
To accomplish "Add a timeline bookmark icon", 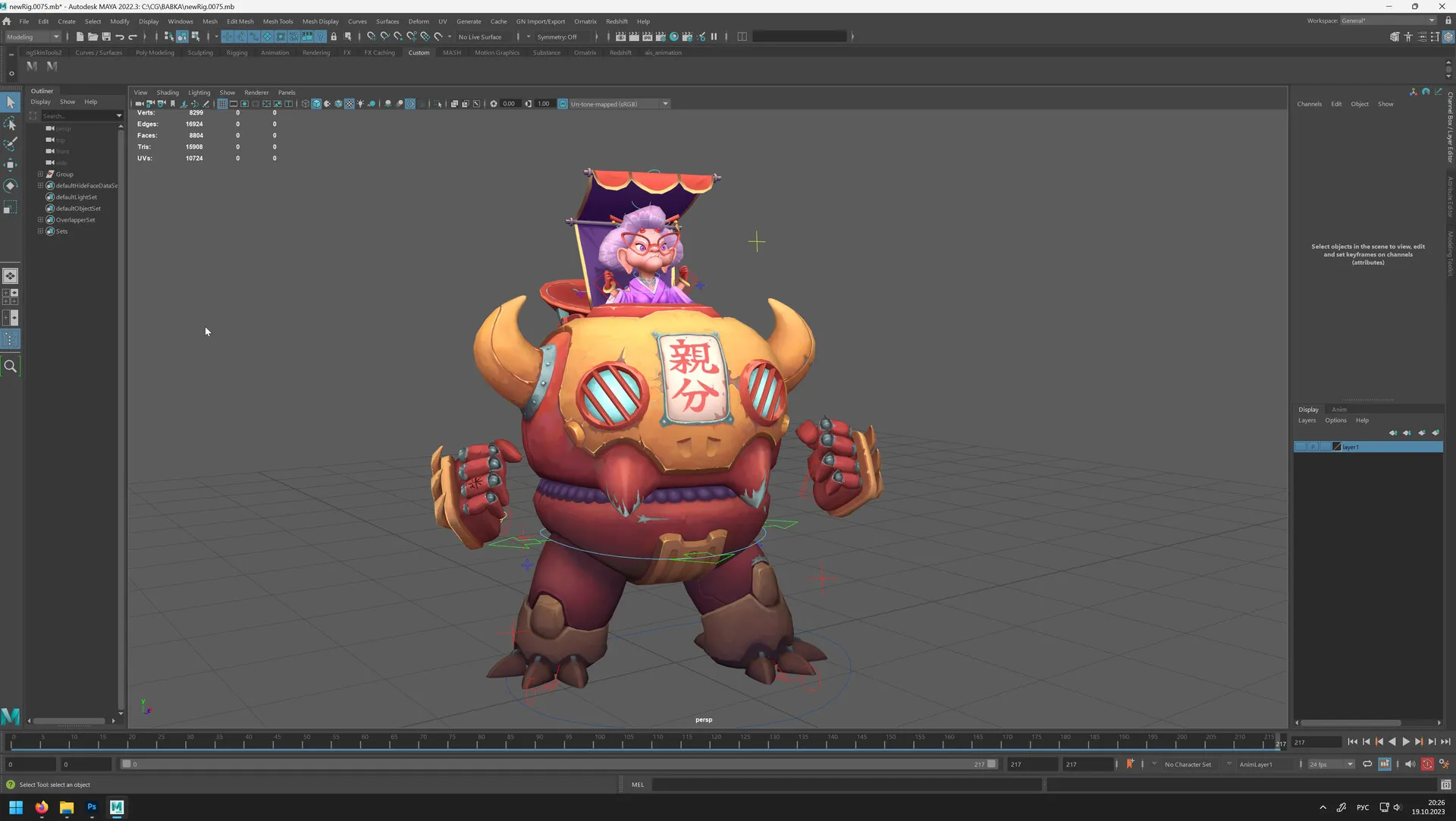I will (x=1130, y=764).
